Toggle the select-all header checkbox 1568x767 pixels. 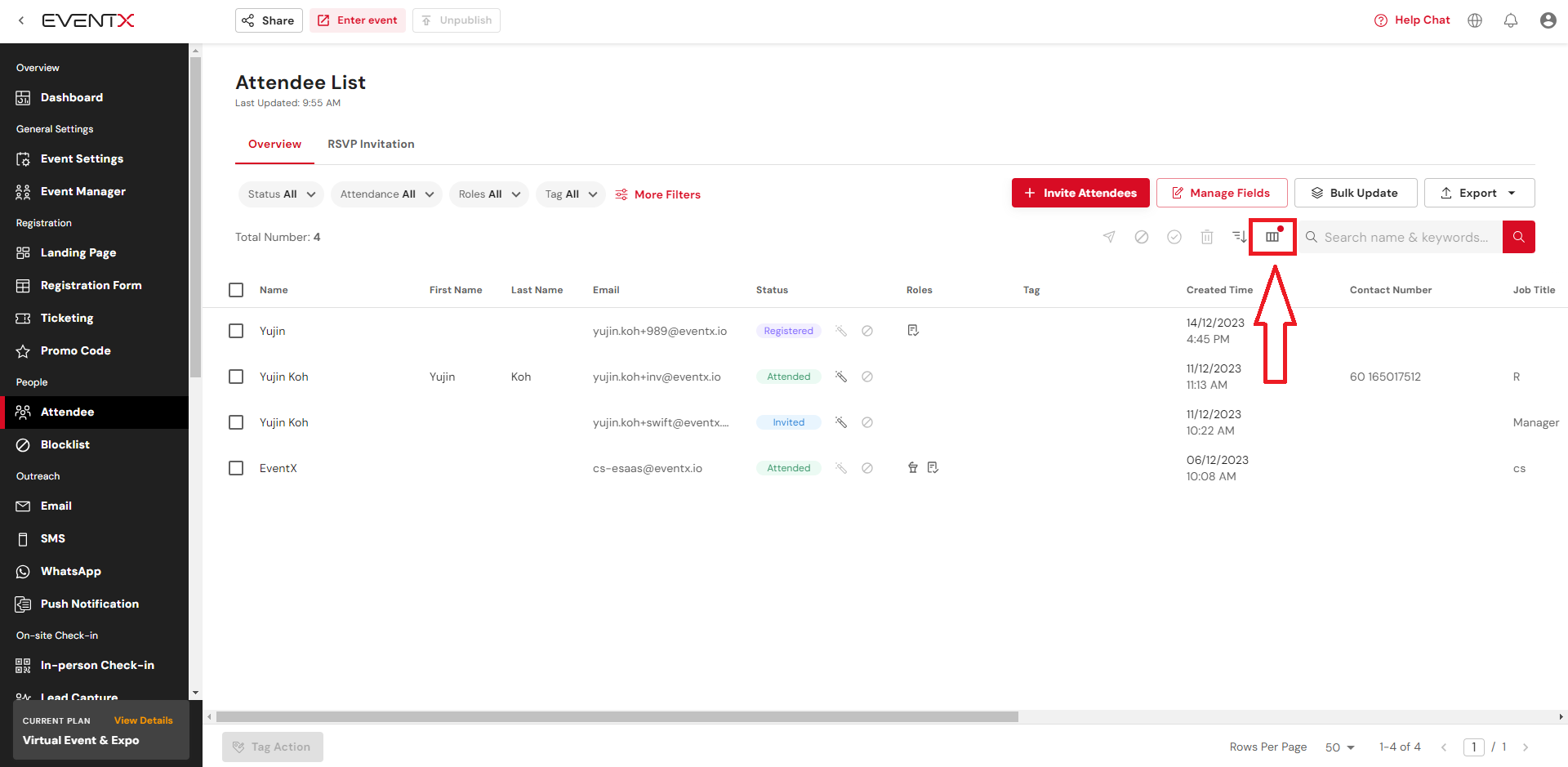[x=236, y=290]
